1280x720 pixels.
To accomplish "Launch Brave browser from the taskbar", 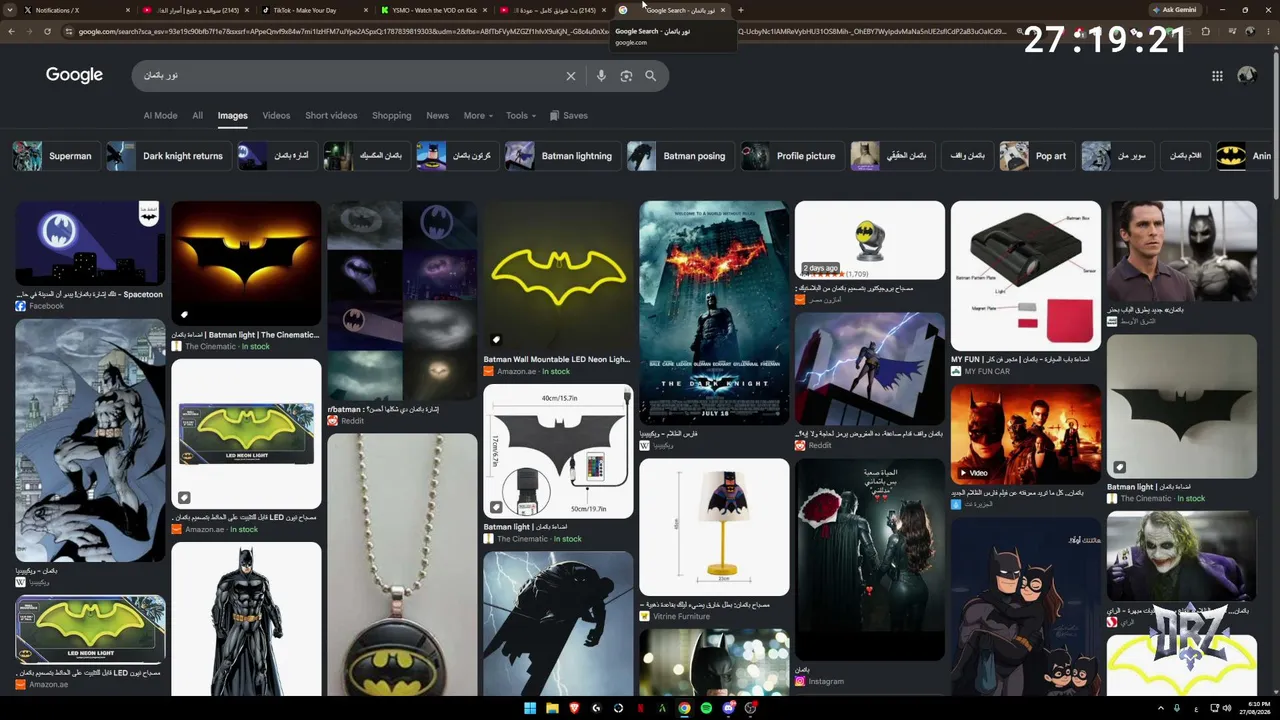I will pos(574,708).
